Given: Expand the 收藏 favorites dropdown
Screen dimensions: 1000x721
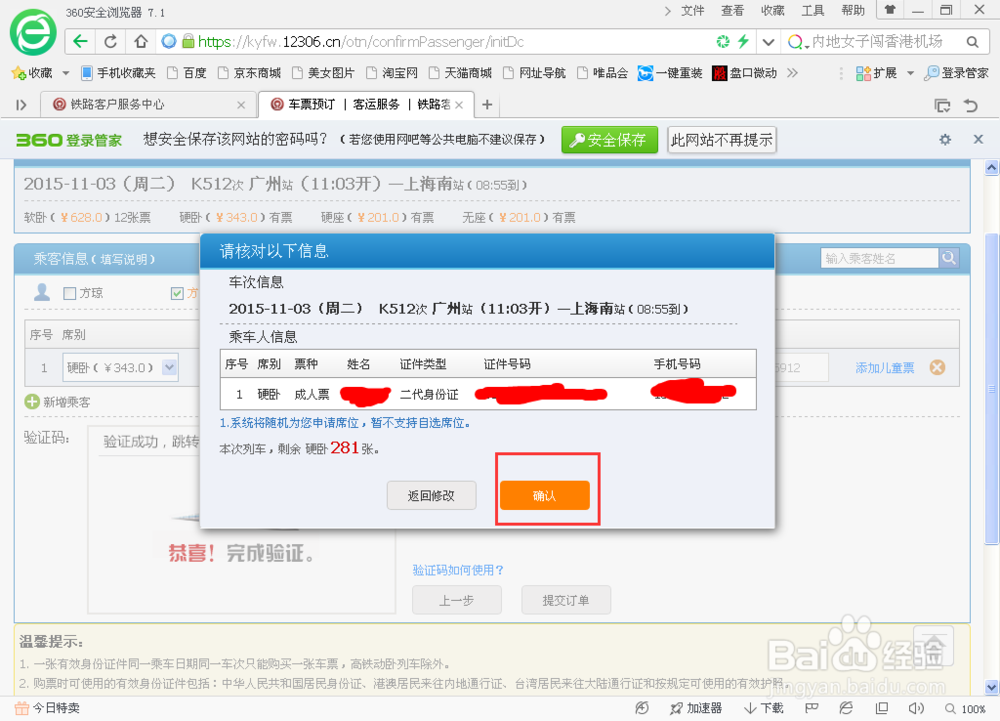Looking at the screenshot, I should (x=64, y=73).
